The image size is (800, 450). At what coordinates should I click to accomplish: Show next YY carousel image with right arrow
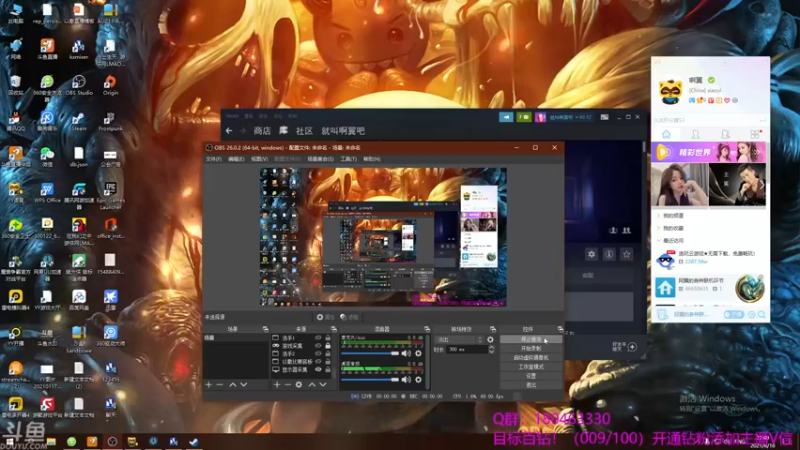coord(762,186)
